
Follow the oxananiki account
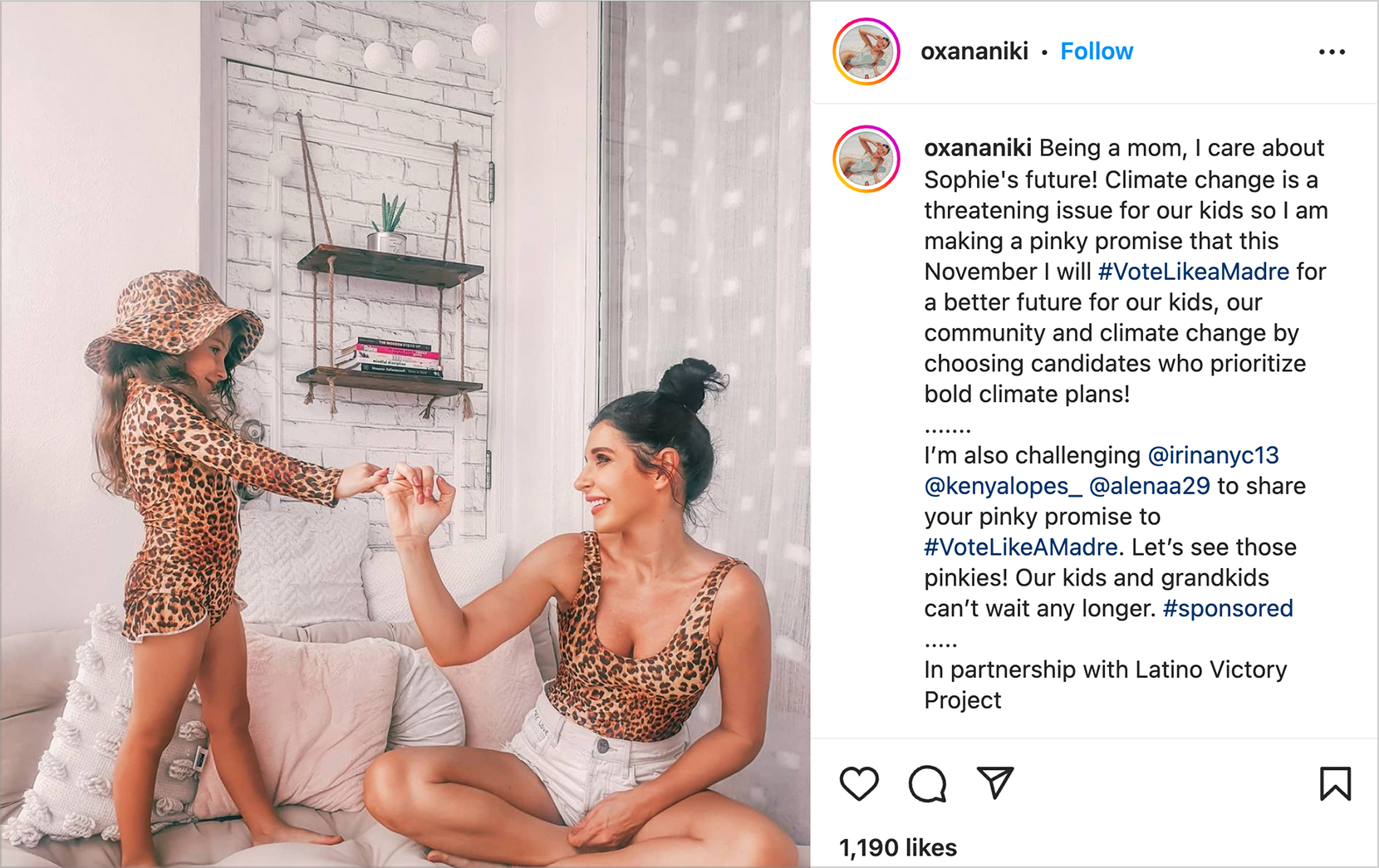[x=1097, y=51]
